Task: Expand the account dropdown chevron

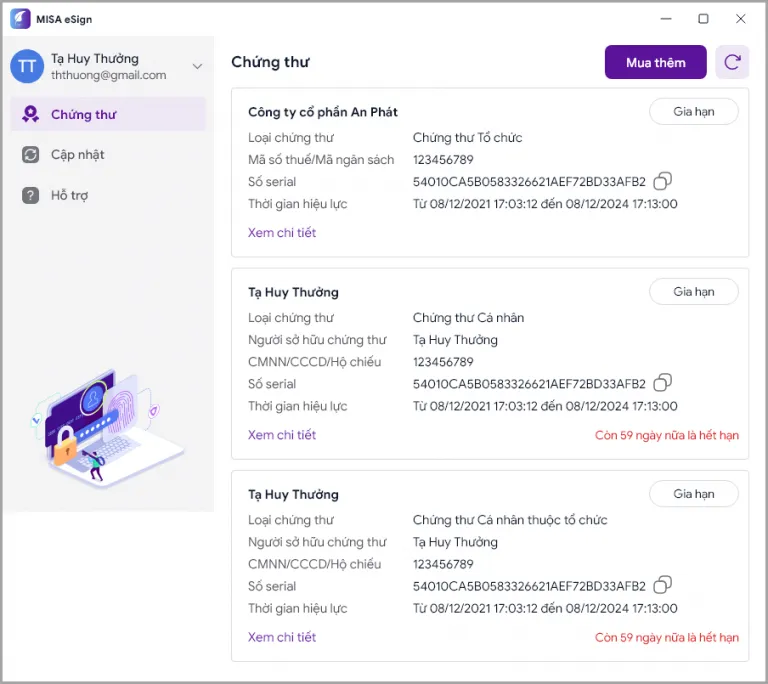Action: click(197, 67)
